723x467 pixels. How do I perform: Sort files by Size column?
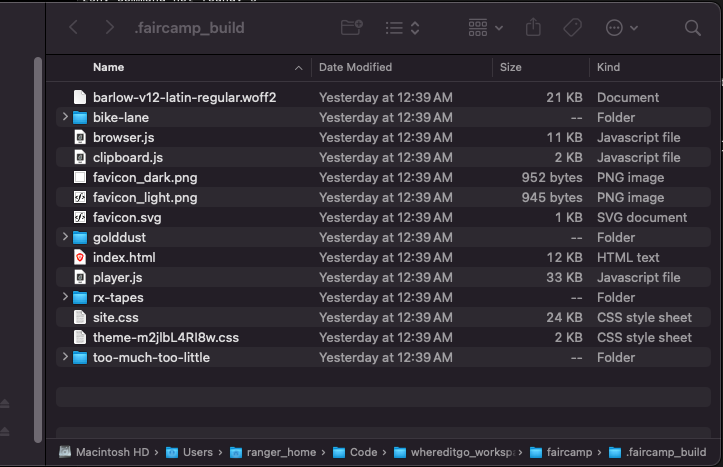click(511, 67)
